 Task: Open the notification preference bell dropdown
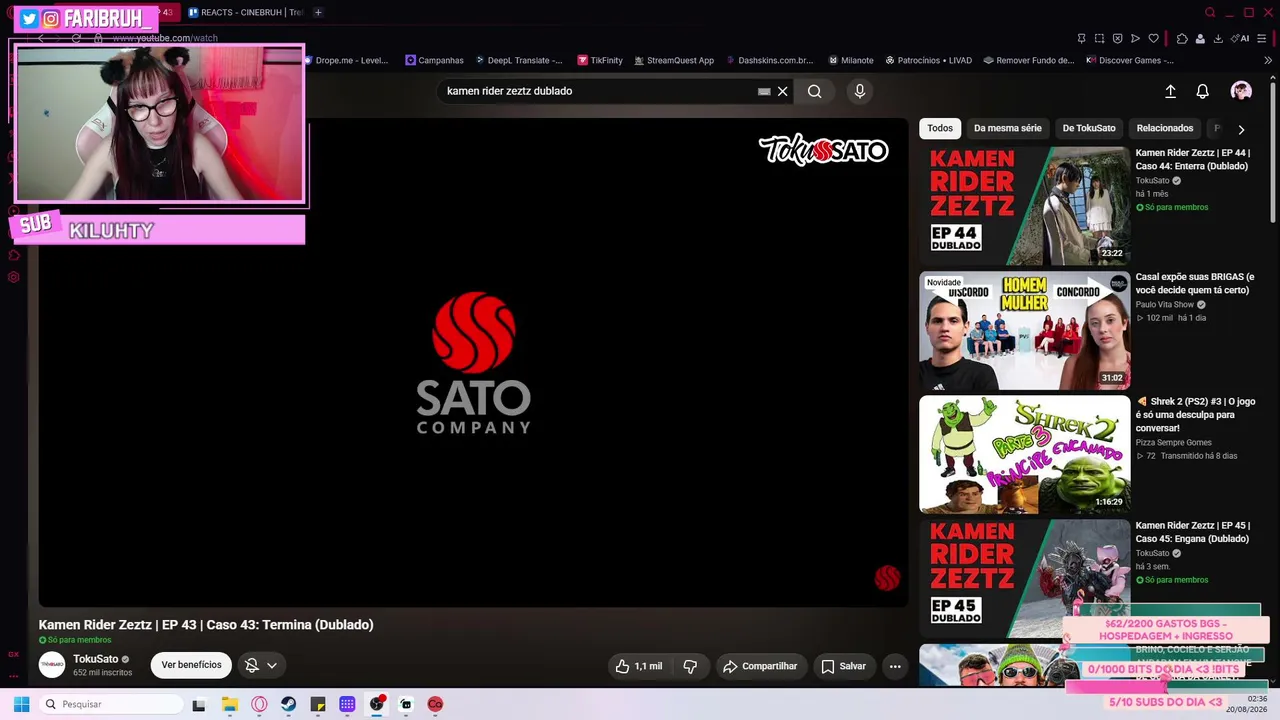point(261,665)
